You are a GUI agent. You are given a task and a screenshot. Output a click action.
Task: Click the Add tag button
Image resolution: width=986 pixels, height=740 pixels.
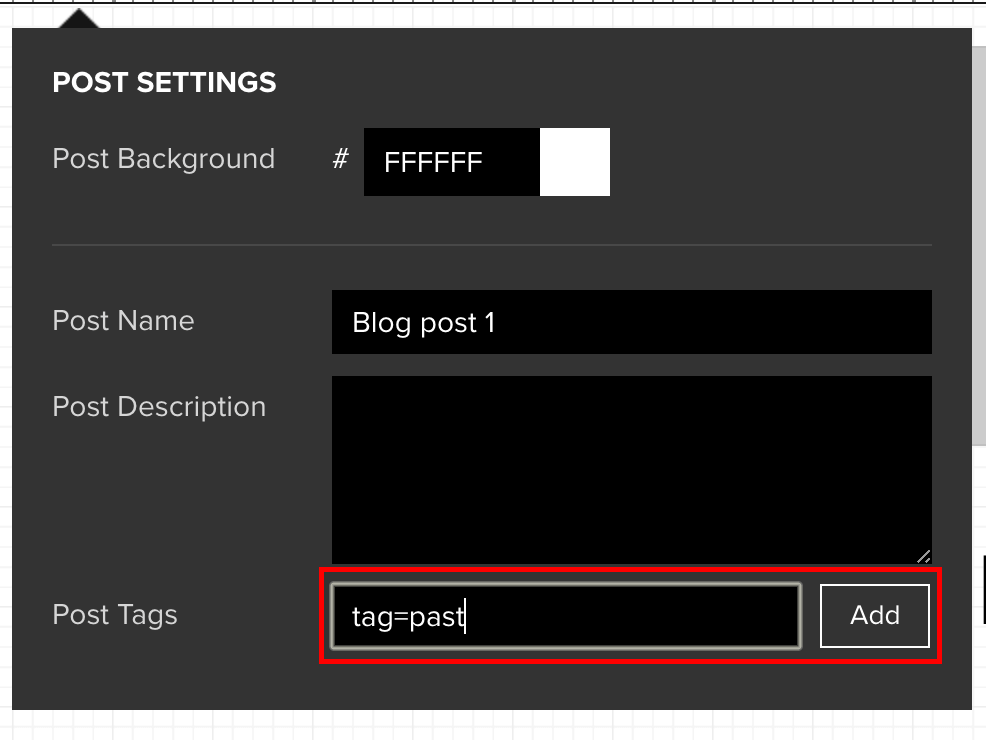click(875, 616)
